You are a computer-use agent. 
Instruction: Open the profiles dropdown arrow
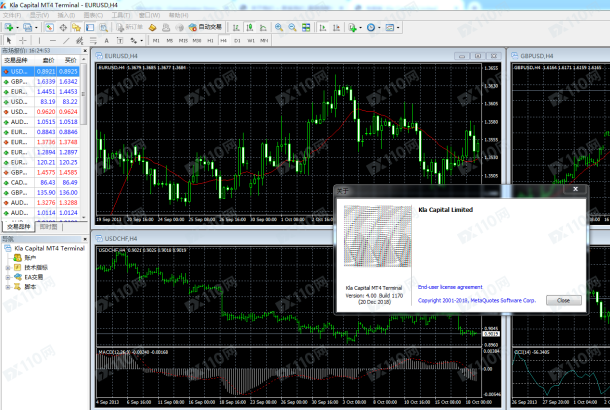click(x=36, y=28)
